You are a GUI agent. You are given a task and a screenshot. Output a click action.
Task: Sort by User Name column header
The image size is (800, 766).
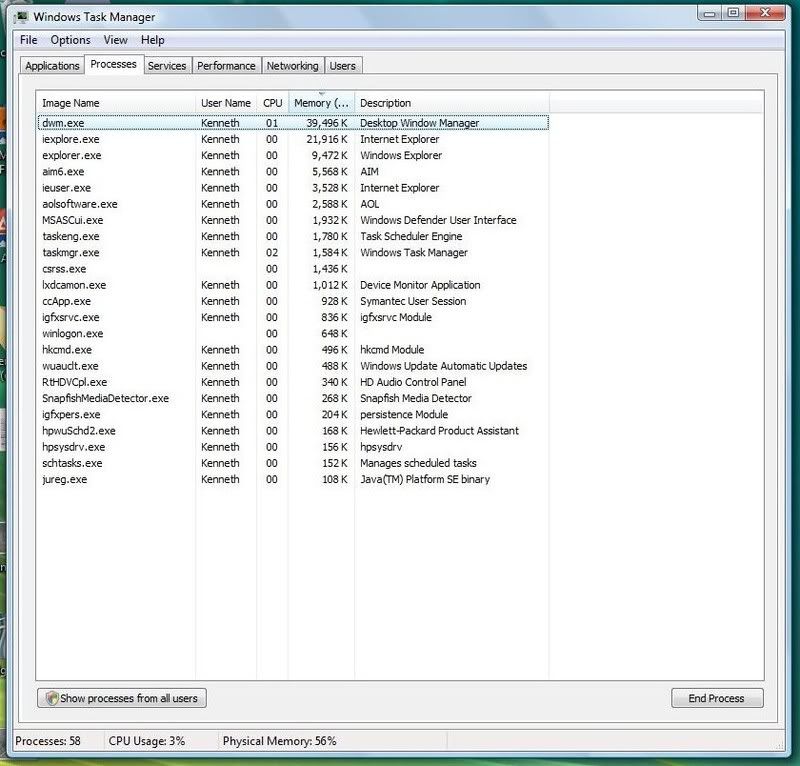click(x=226, y=103)
